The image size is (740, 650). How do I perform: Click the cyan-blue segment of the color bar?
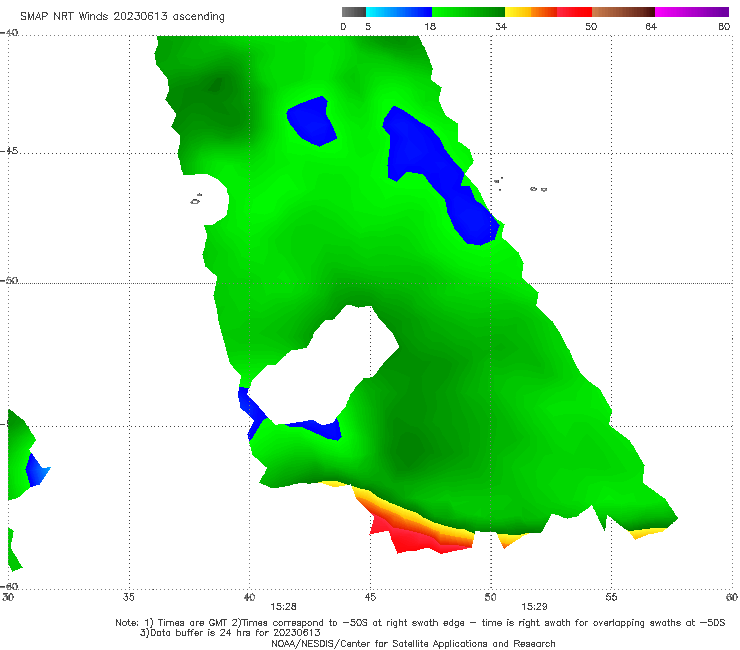tap(399, 12)
